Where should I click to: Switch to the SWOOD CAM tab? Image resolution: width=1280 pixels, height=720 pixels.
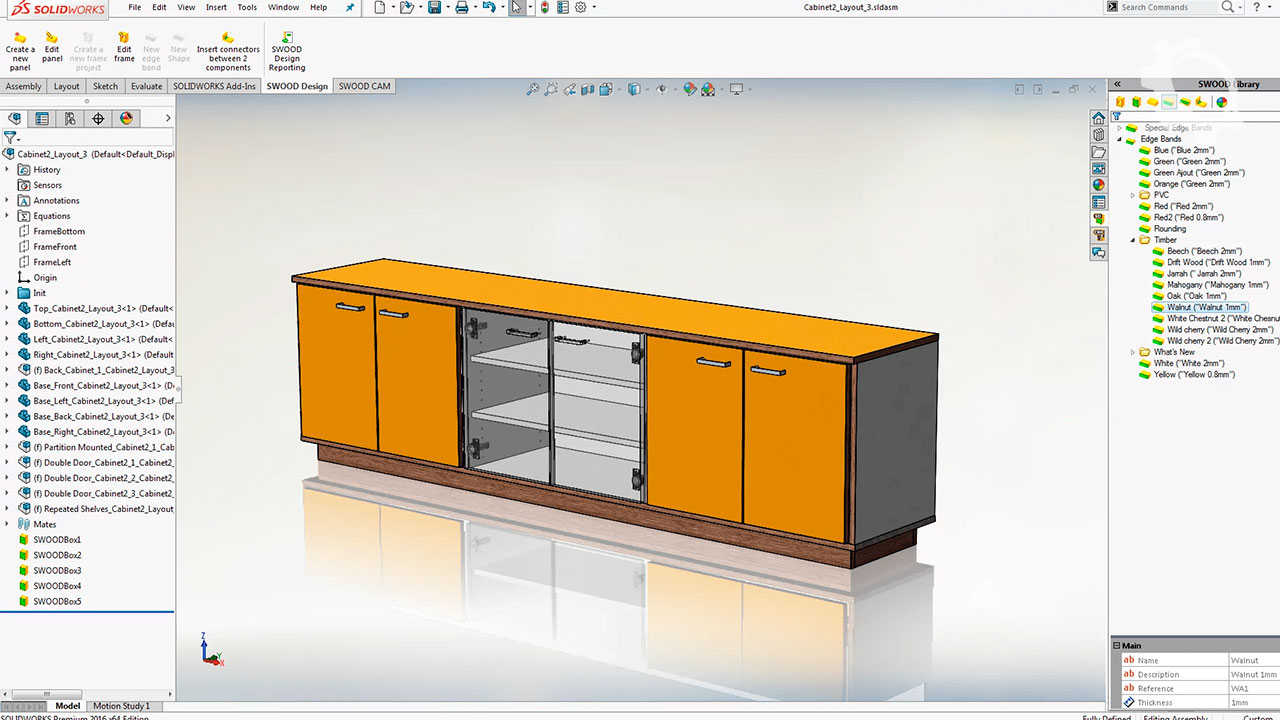coord(364,86)
